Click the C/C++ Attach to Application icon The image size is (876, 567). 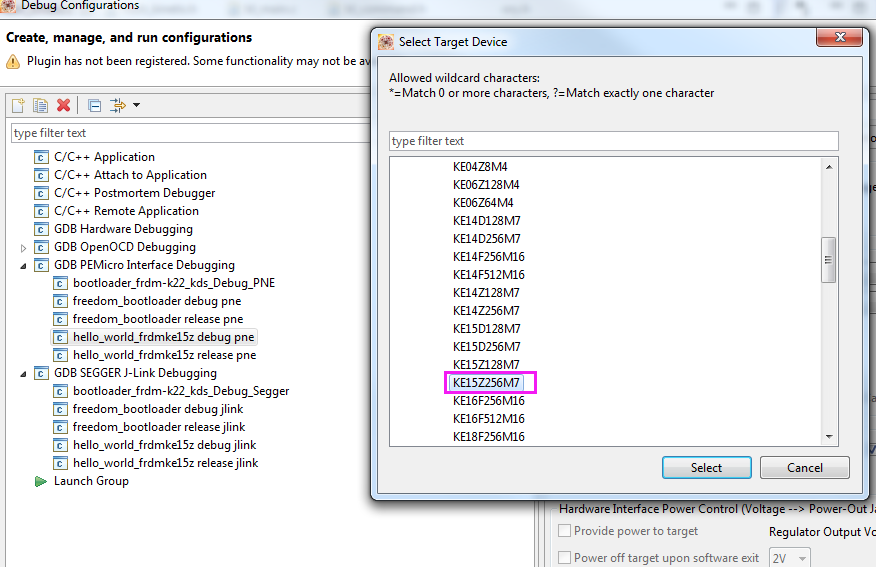point(41,175)
